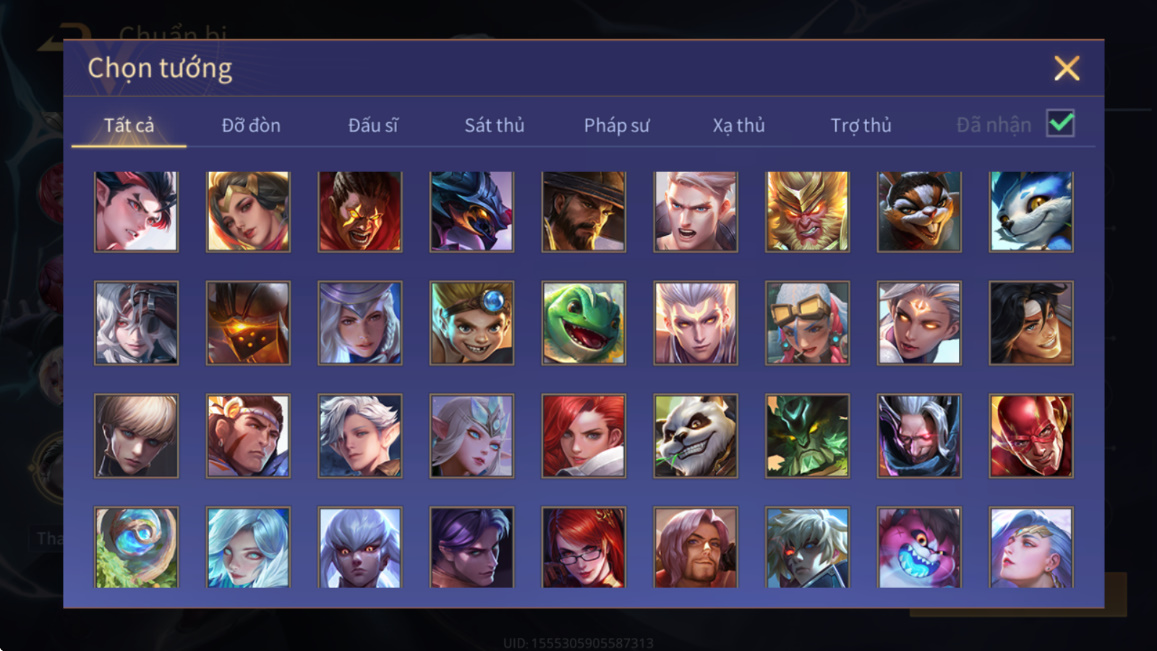Select the green chameleon hero portrait

(x=584, y=323)
